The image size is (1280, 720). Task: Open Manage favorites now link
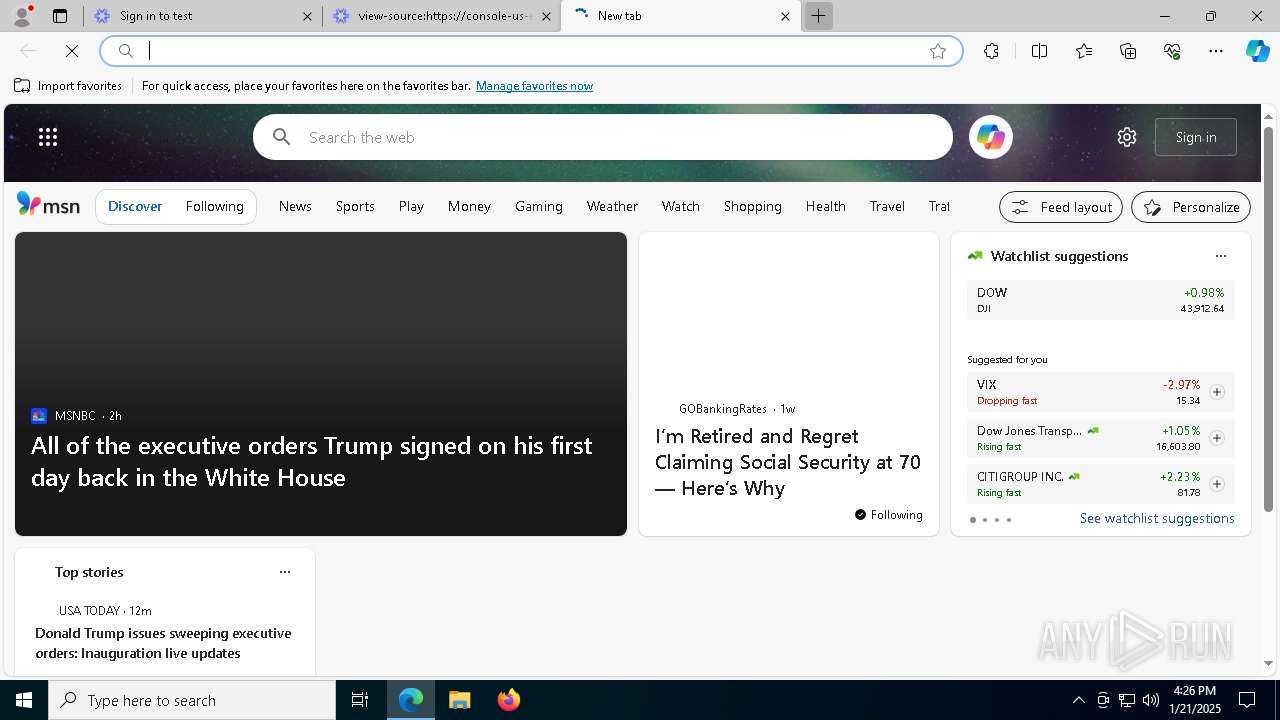pos(534,86)
